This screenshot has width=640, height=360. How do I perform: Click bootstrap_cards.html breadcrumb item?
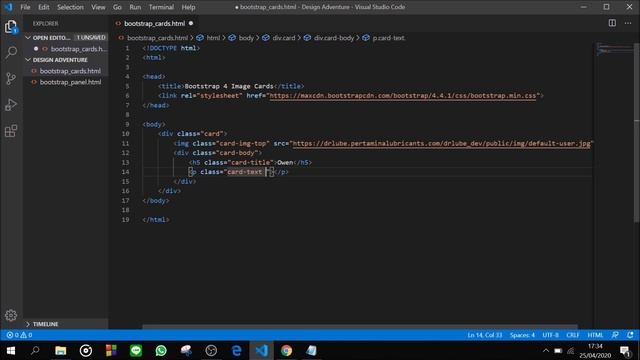point(157,38)
